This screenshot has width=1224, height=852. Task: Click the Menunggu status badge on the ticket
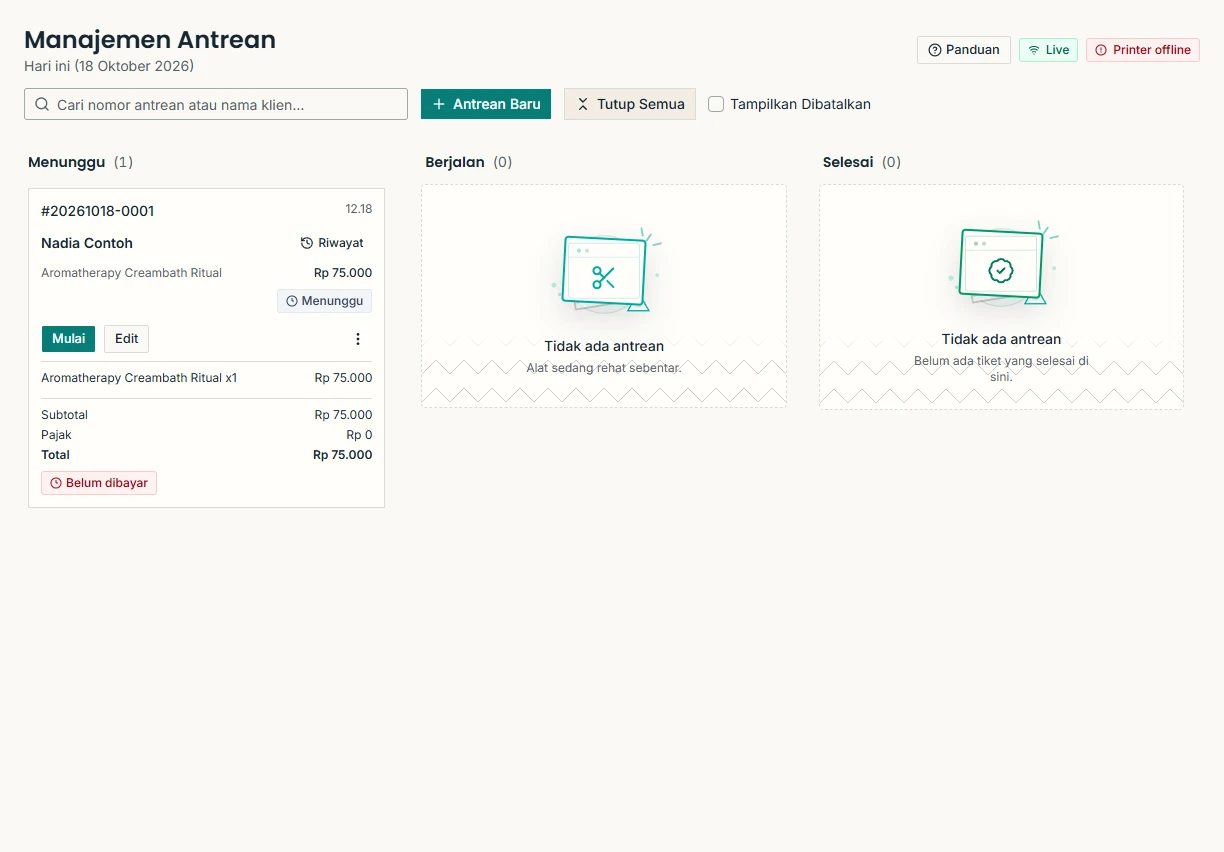(324, 301)
